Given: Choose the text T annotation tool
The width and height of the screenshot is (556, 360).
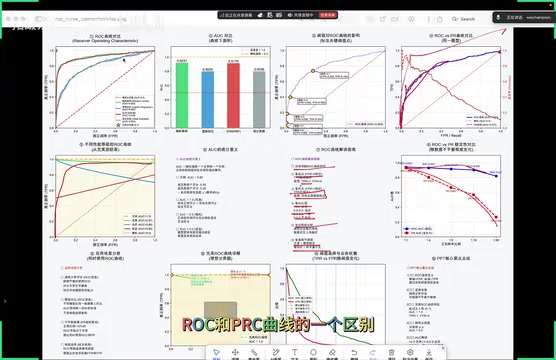Looking at the screenshot, I should coord(294,353).
